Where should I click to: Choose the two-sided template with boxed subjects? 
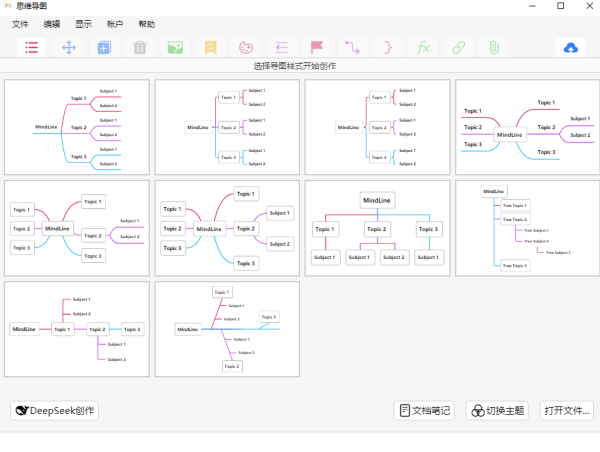point(227,228)
